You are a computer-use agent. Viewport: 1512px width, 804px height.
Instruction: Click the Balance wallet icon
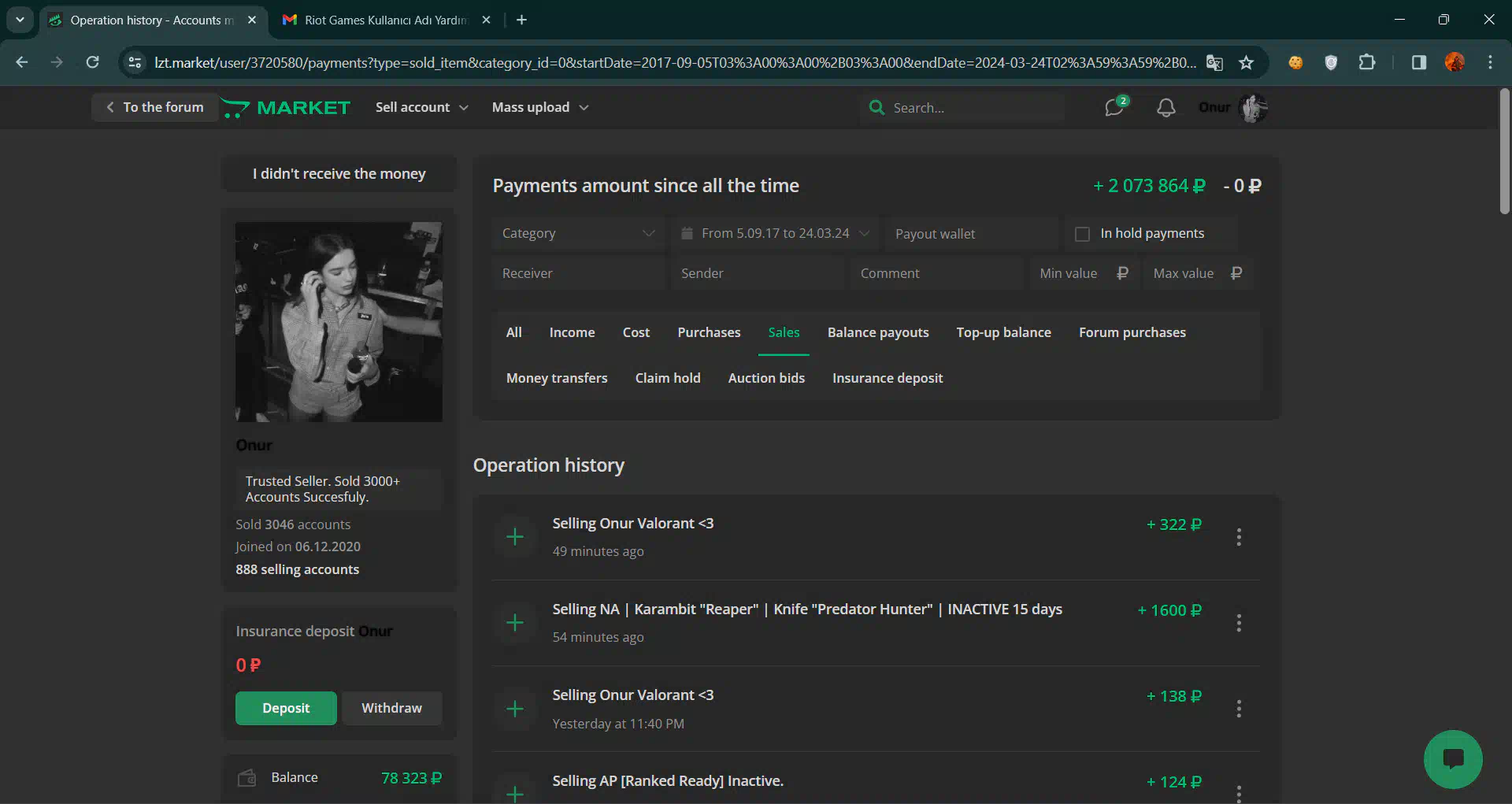coord(247,778)
